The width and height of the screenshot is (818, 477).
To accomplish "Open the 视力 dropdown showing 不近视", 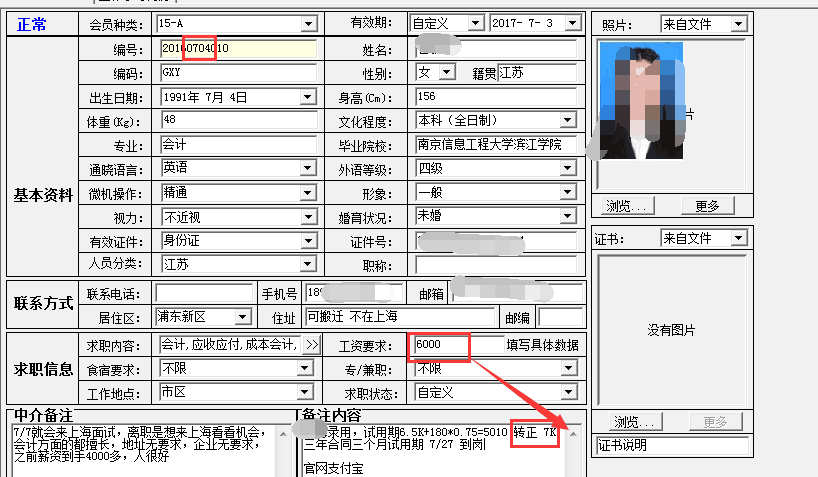I will pos(308,217).
